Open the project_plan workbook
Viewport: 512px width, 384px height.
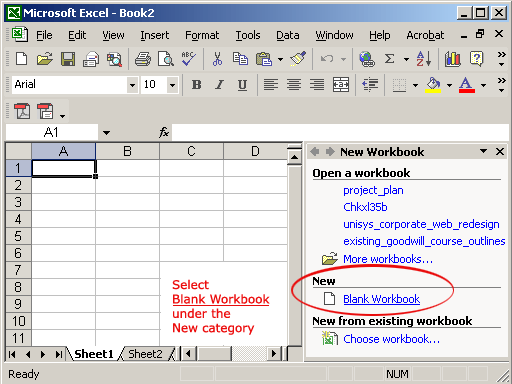373,190
